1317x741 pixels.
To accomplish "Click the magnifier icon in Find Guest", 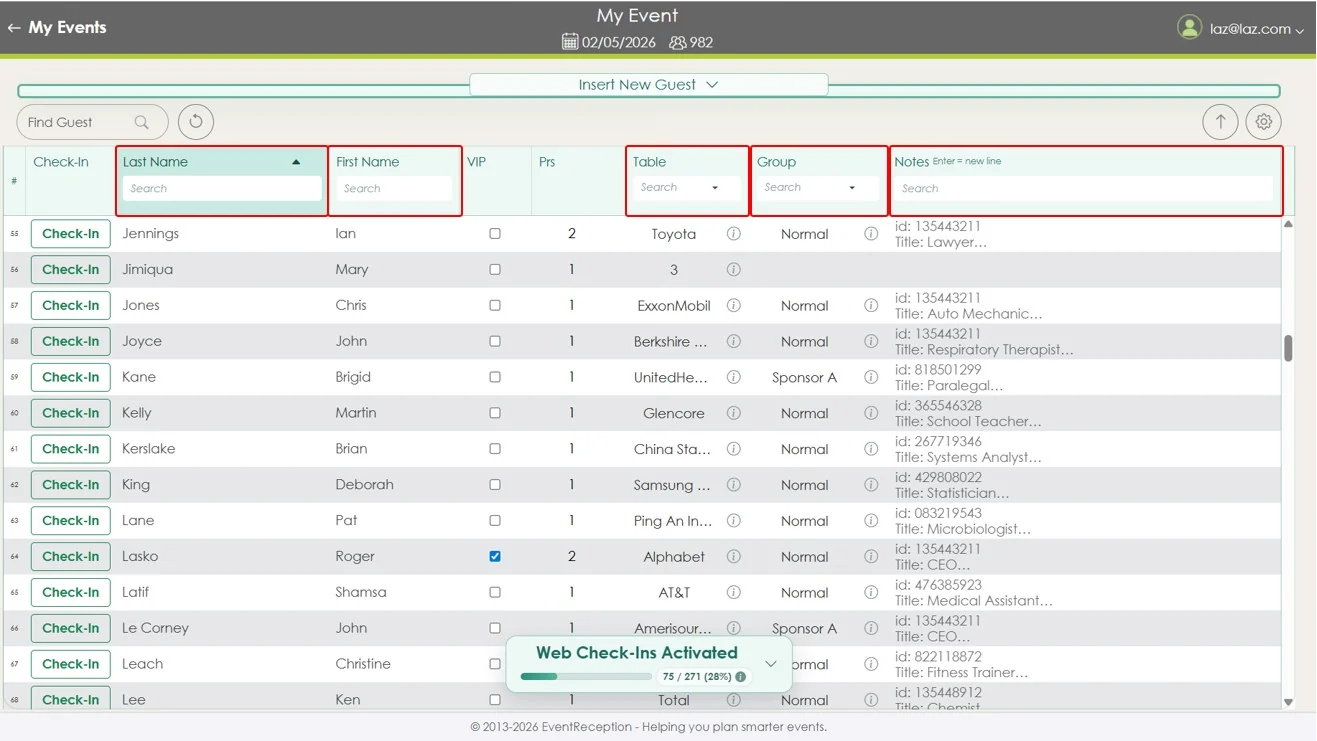I will (x=142, y=122).
